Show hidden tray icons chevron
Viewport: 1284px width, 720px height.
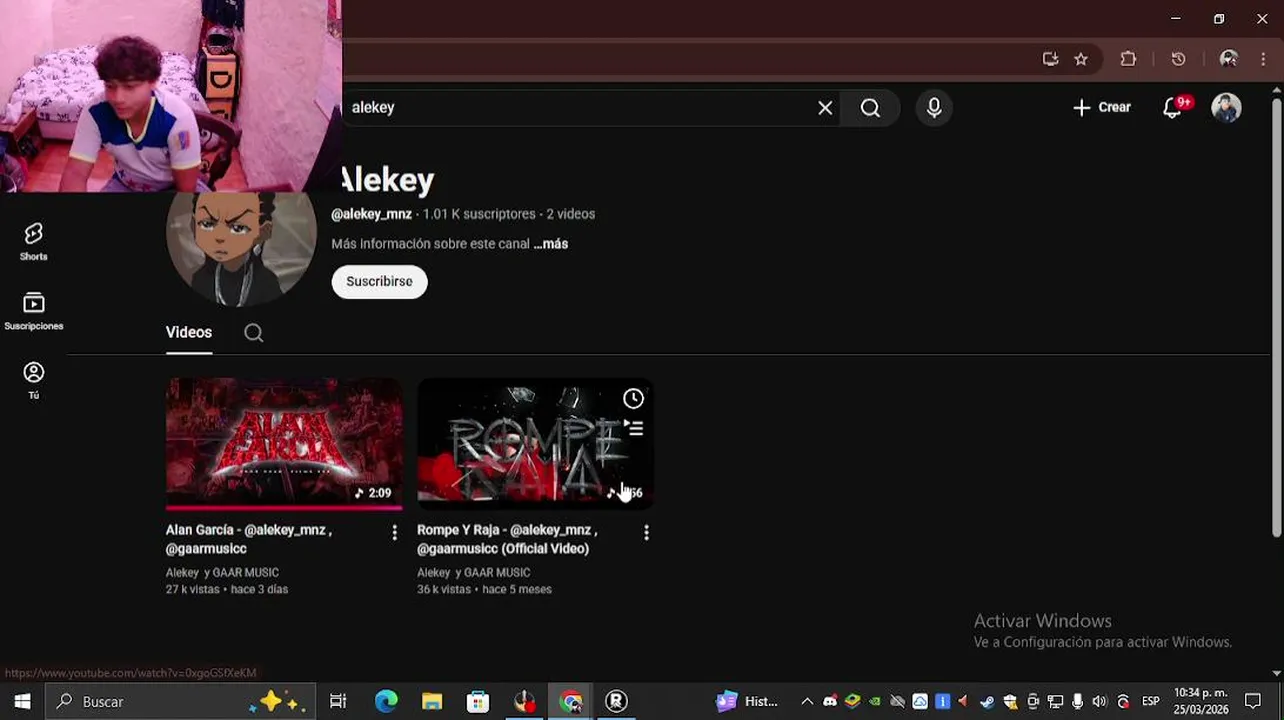pyautogui.click(x=807, y=702)
